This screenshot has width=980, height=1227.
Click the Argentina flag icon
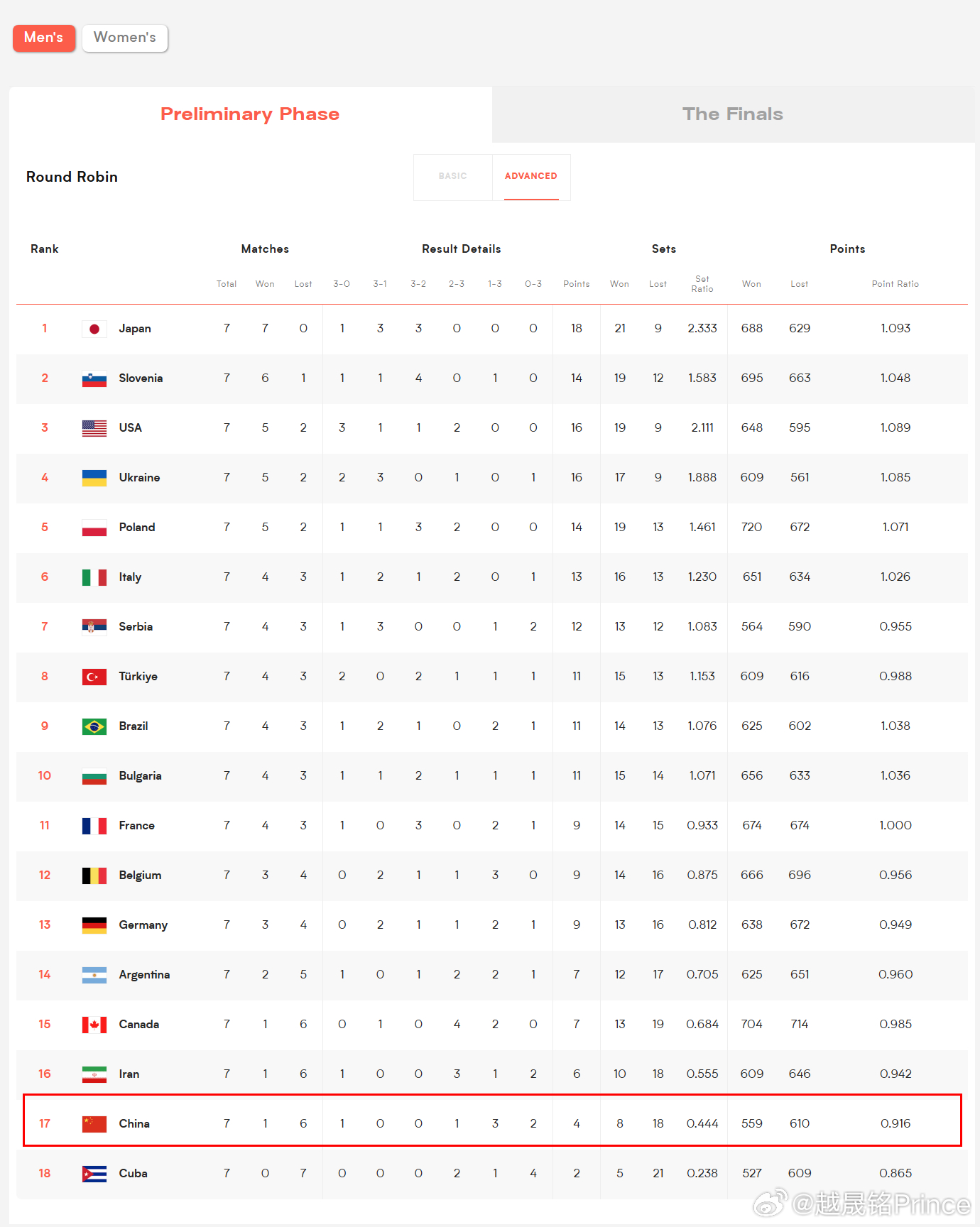[94, 975]
